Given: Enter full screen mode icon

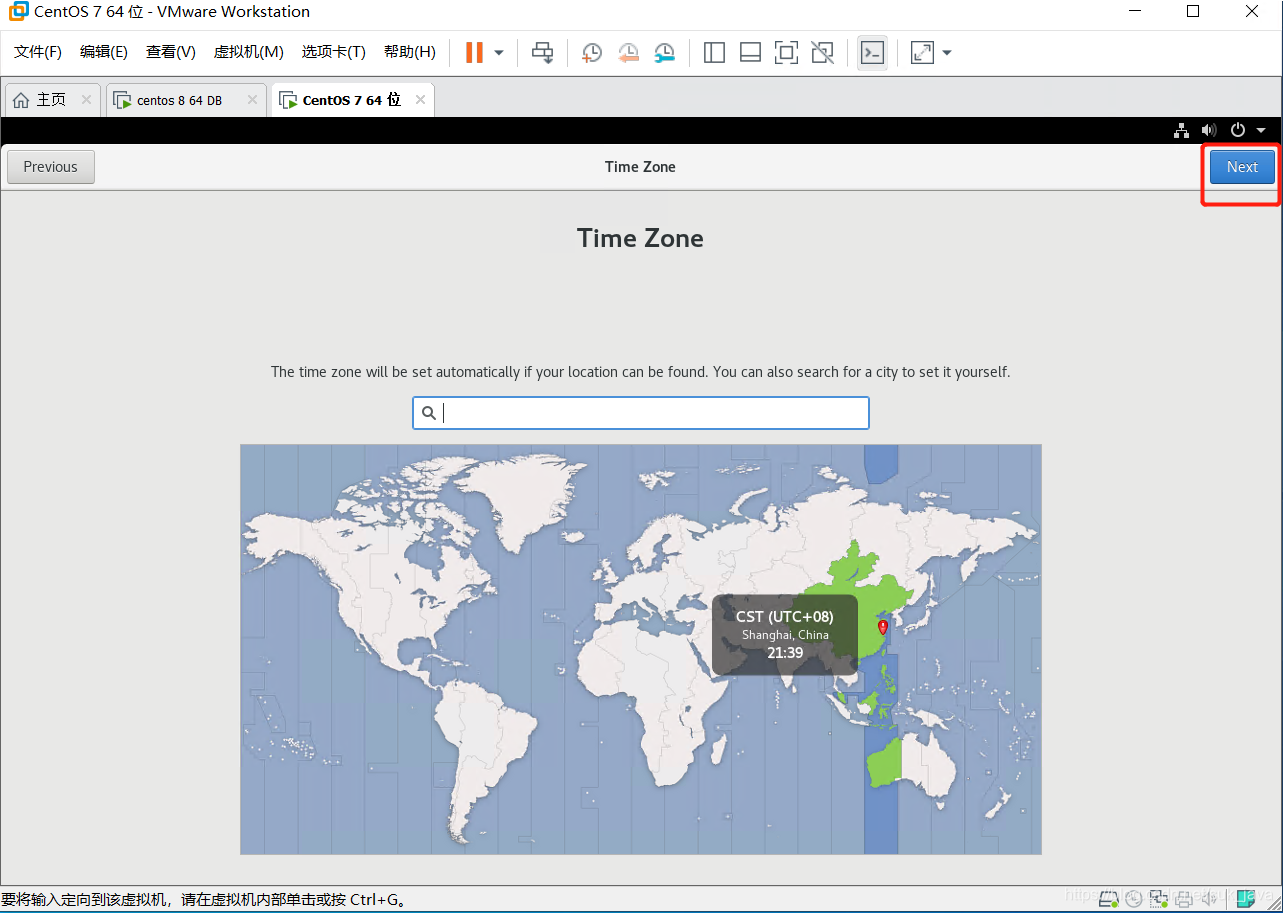Looking at the screenshot, I should click(786, 52).
